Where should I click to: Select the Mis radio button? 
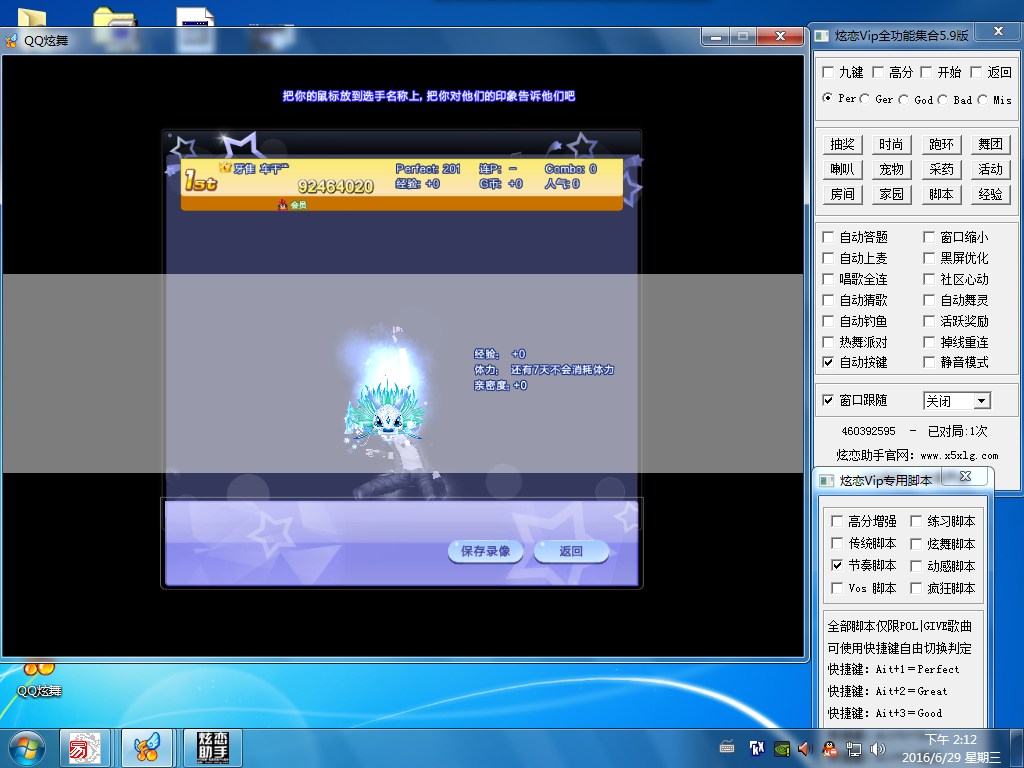[x=983, y=99]
